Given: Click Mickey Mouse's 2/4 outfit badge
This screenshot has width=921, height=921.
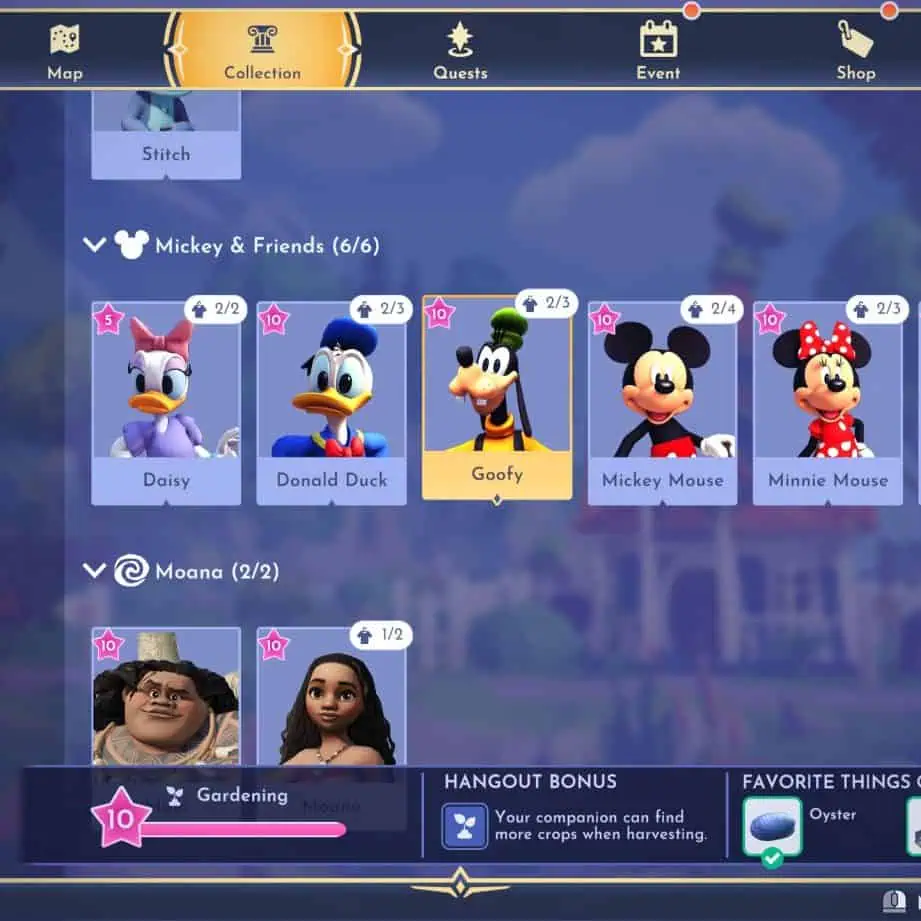Looking at the screenshot, I should (x=712, y=309).
